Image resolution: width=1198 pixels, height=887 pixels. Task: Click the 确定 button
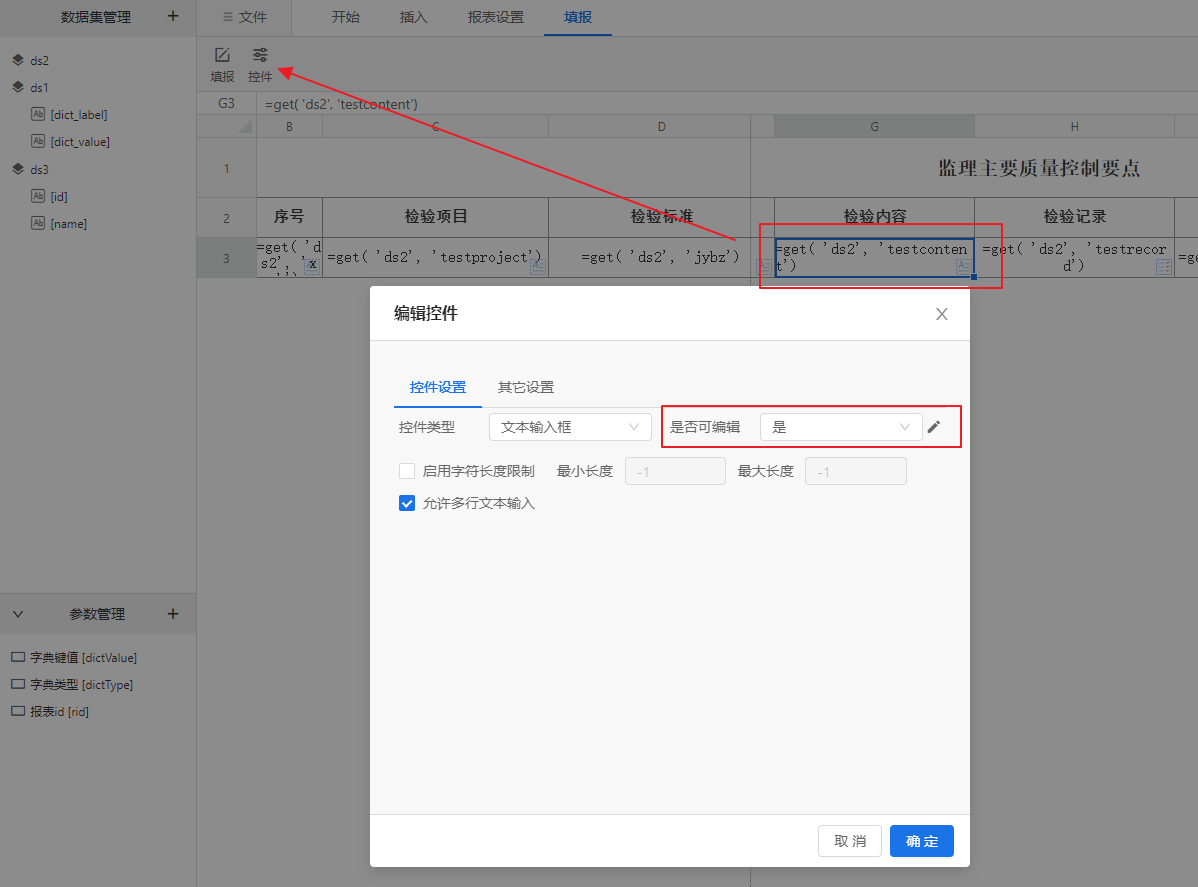(921, 841)
